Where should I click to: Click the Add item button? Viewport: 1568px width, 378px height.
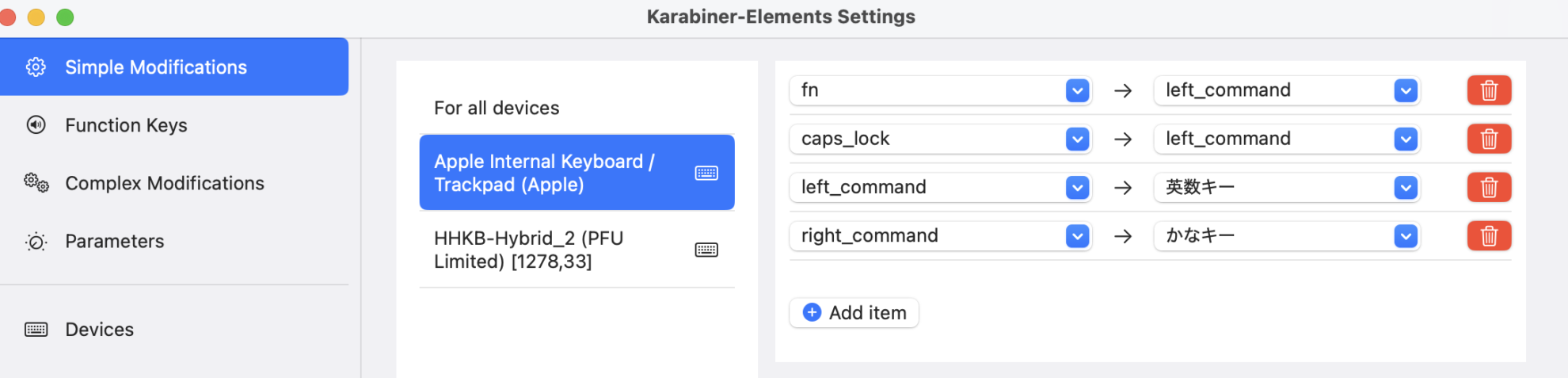point(854,313)
